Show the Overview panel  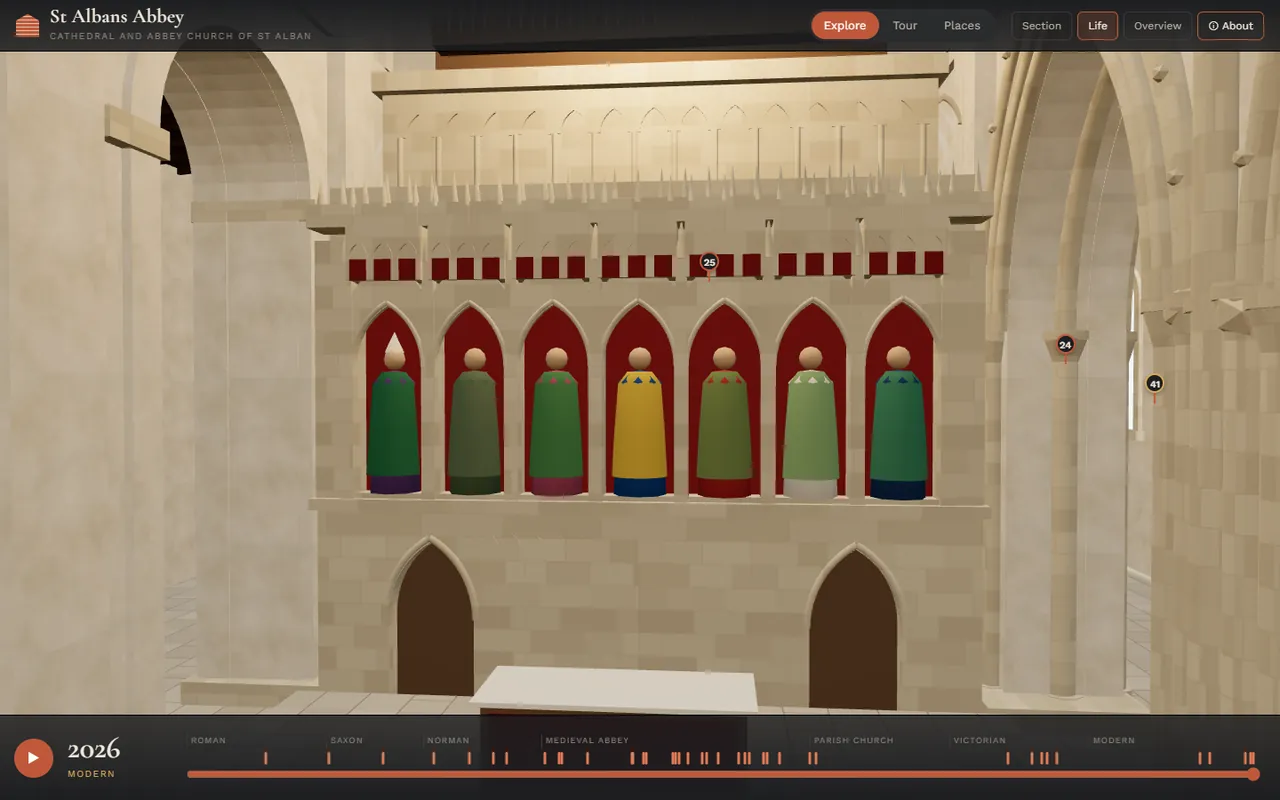coord(1157,26)
